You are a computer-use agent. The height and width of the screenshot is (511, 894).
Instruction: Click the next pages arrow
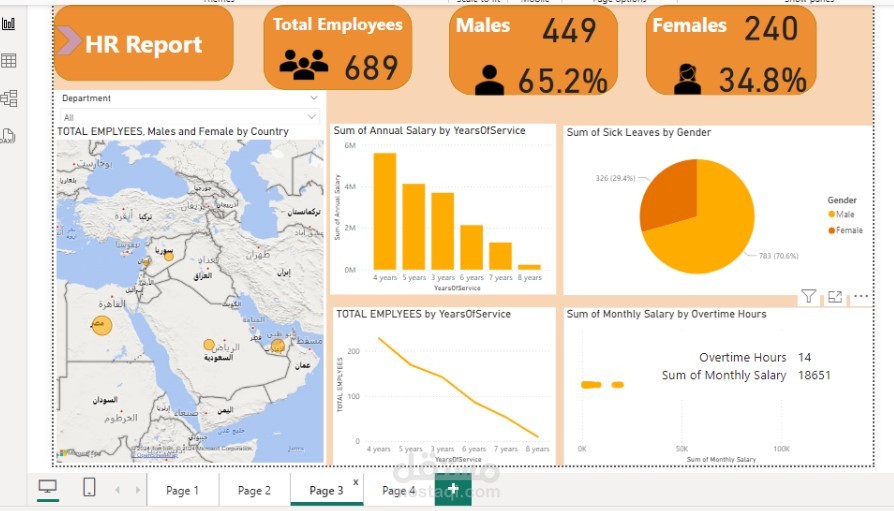tap(137, 489)
